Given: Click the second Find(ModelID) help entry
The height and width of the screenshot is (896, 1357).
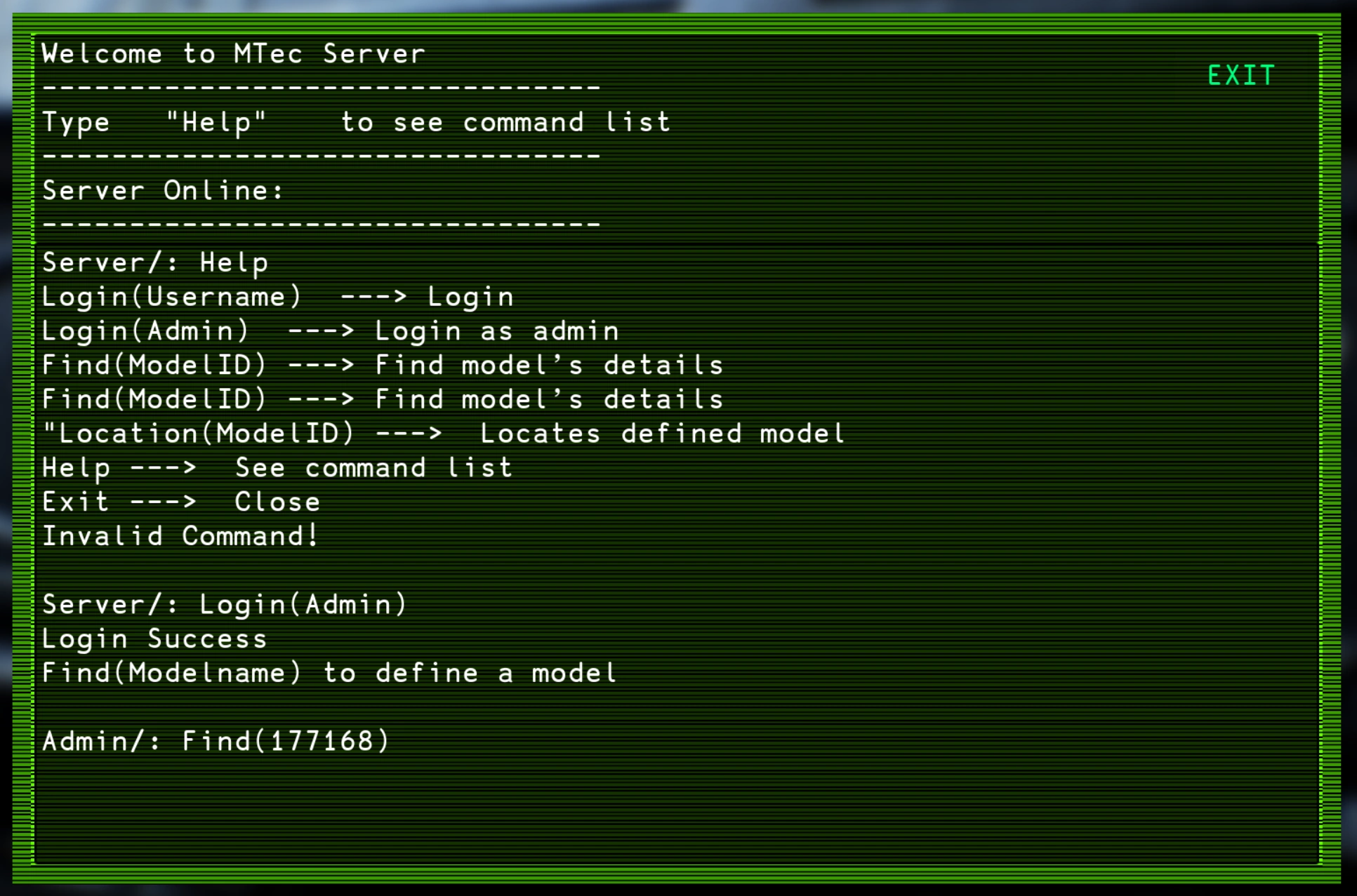Looking at the screenshot, I should 382,400.
